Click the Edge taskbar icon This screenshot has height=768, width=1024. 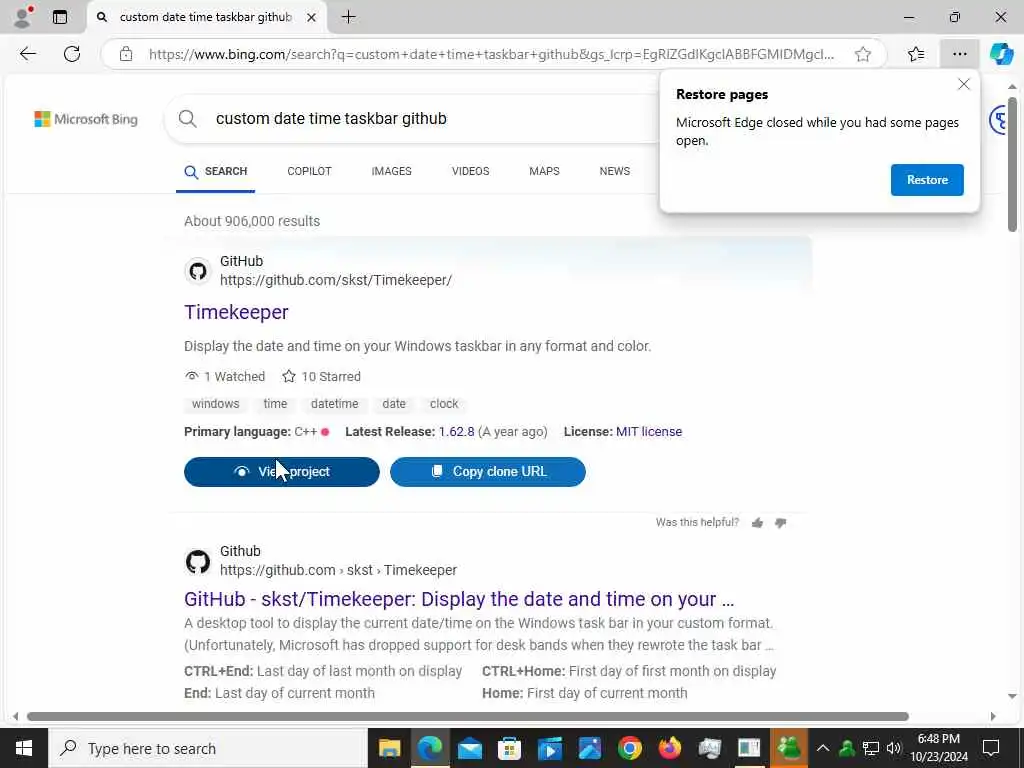tap(430, 748)
